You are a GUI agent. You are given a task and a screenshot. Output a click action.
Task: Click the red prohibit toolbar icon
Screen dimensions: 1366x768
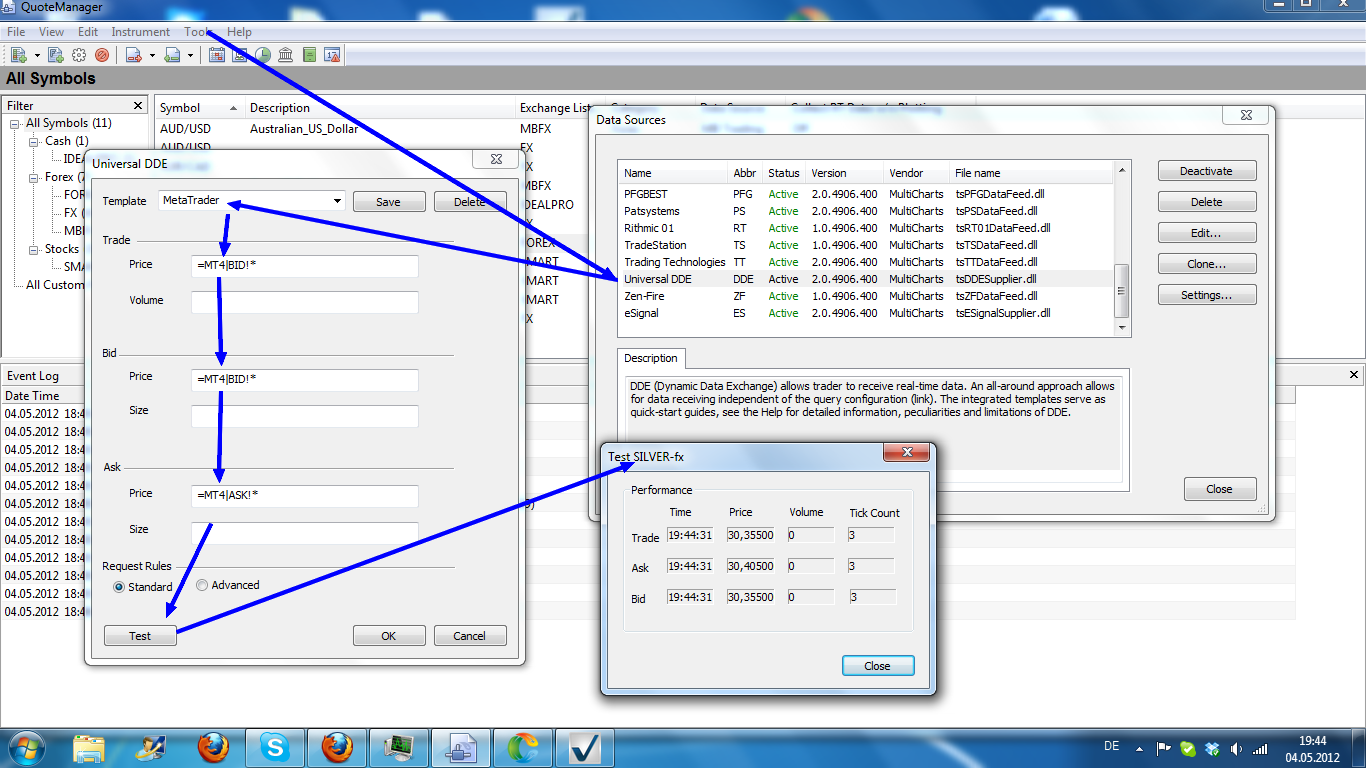pyautogui.click(x=101, y=55)
